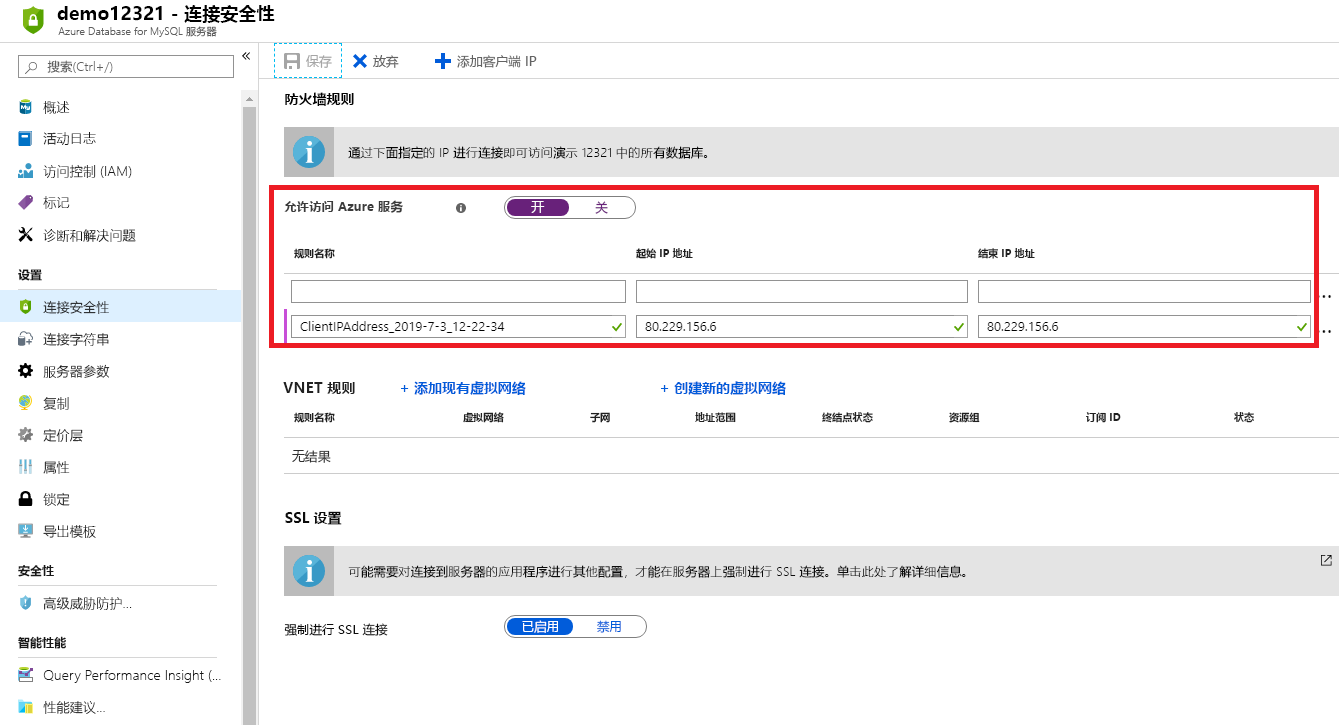Click the 连接字符串 plug icon
Screen dimensions: 1339x725
(x=25, y=339)
